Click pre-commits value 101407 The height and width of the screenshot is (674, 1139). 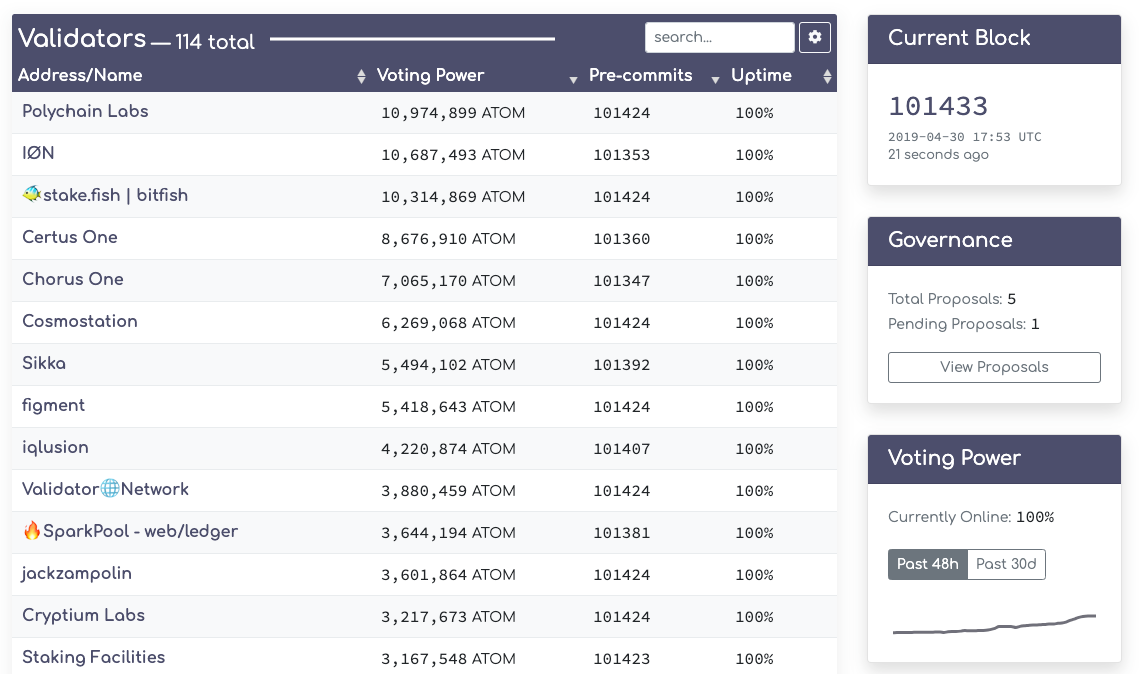click(x=621, y=450)
